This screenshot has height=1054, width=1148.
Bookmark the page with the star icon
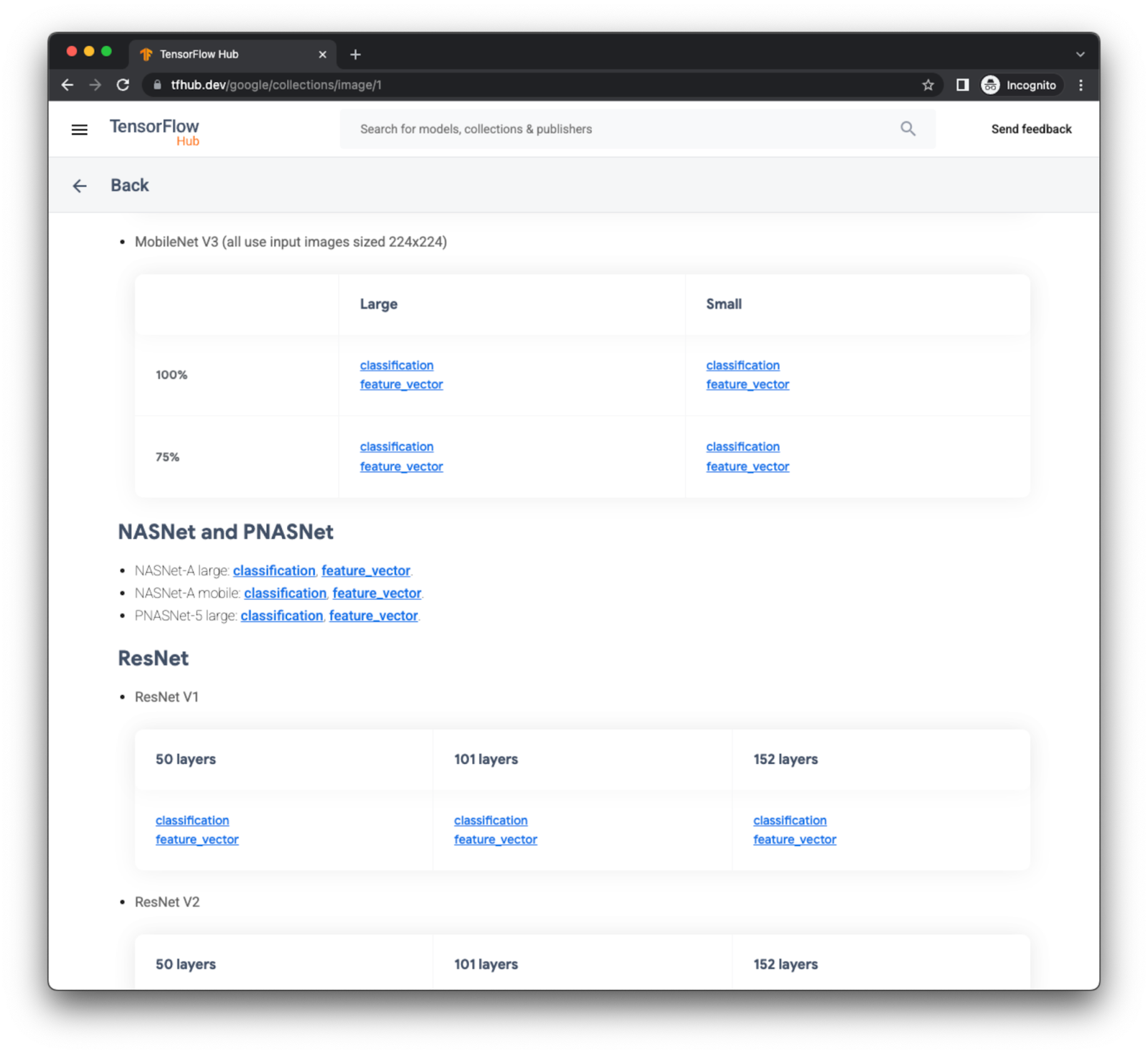928,85
